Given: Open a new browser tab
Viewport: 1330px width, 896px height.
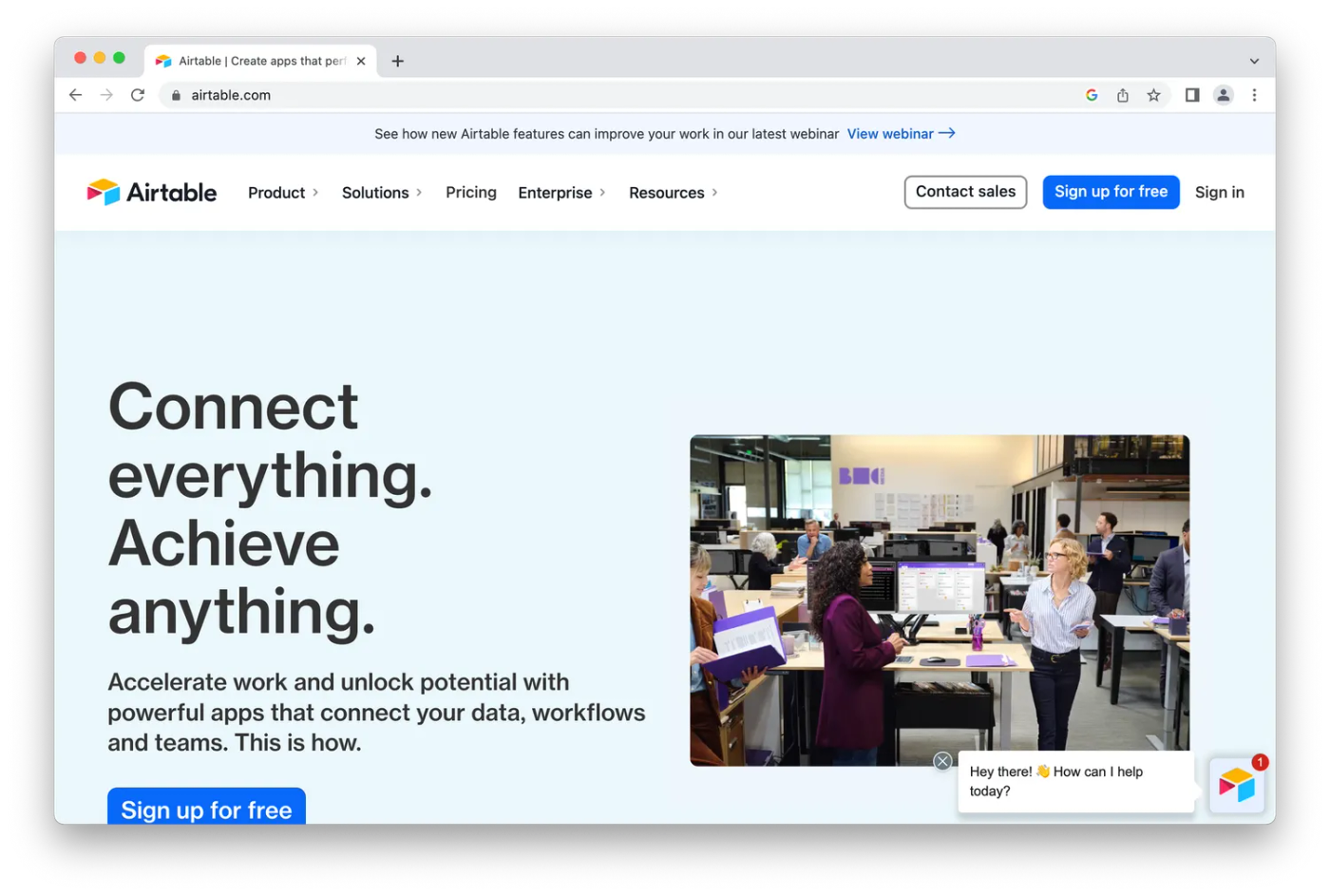Looking at the screenshot, I should 397,60.
